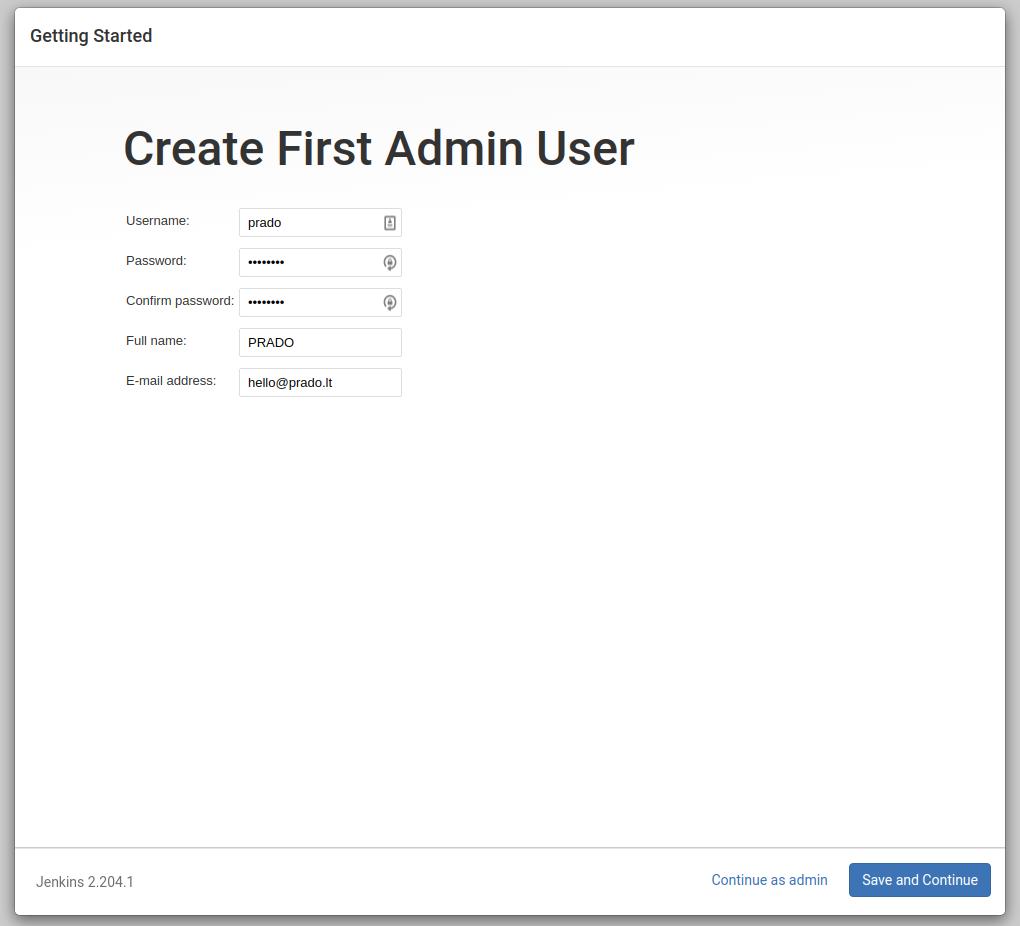1020x926 pixels.
Task: Click the Username input containing prado
Action: (x=320, y=223)
